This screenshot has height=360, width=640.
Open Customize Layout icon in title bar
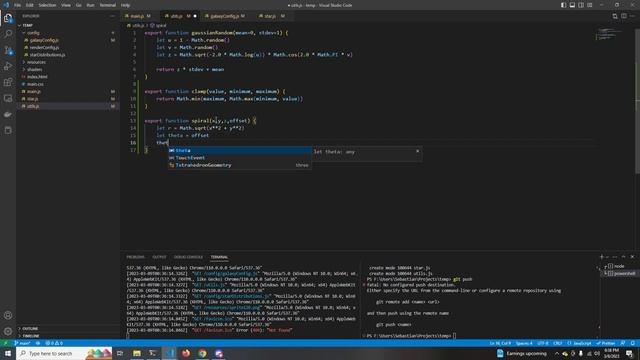(590, 5)
